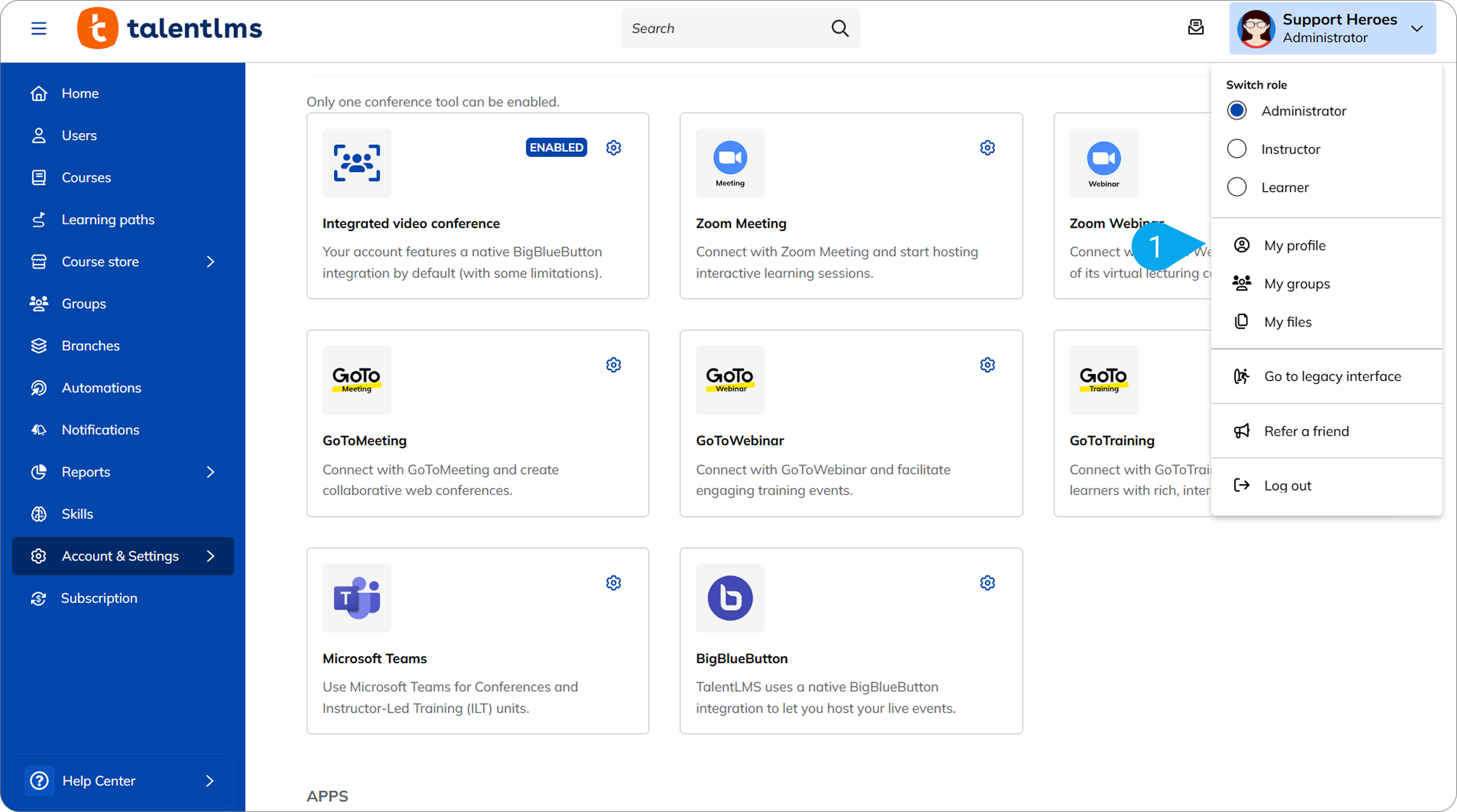
Task: Open the messages inbox icon
Action: tap(1196, 27)
